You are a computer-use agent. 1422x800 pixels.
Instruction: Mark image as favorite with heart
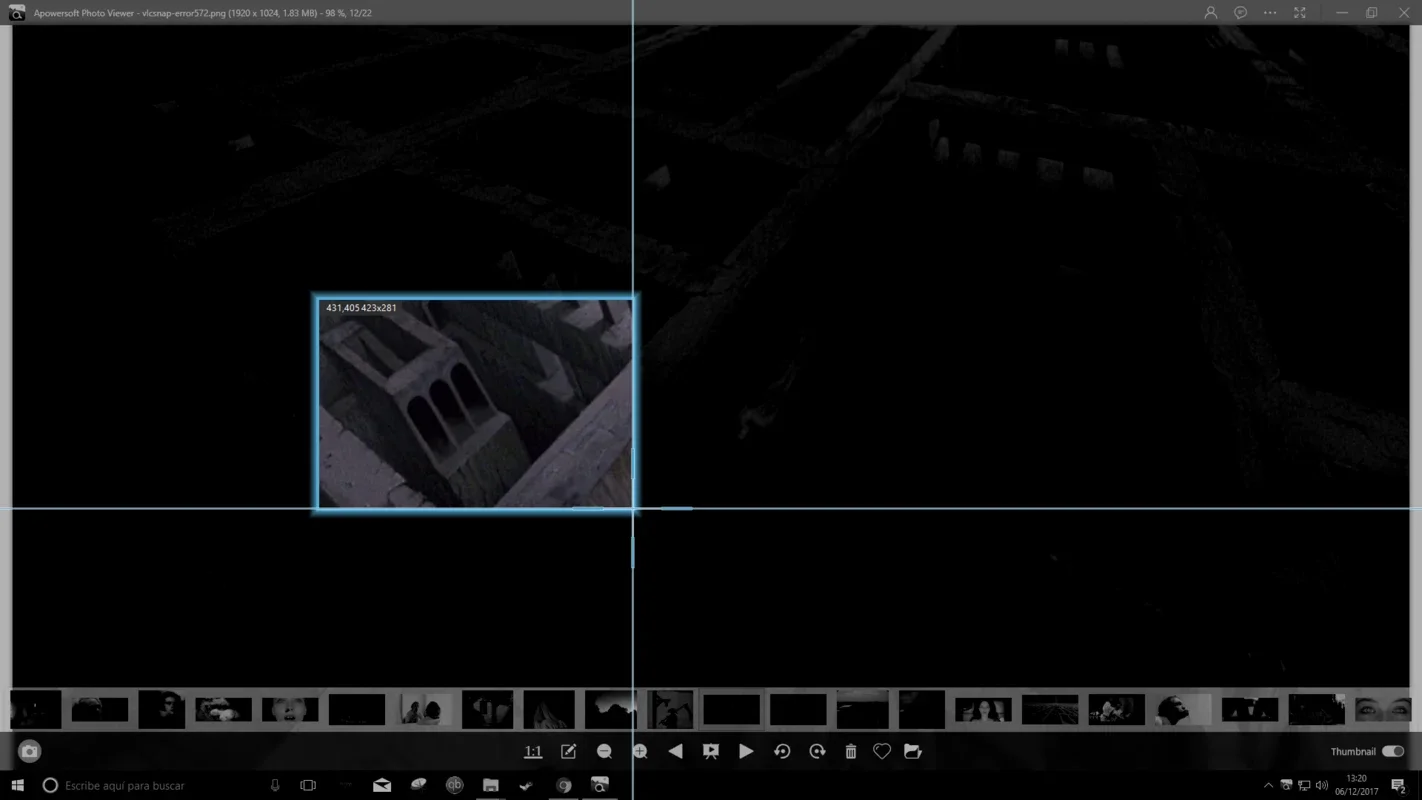click(882, 751)
